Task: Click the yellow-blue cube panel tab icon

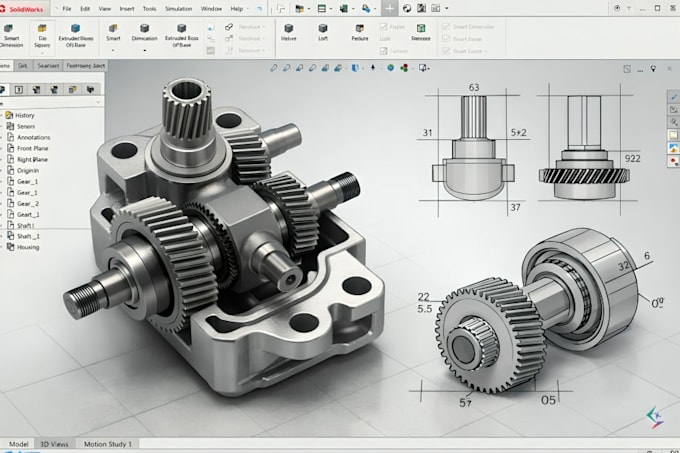Action: click(72, 90)
